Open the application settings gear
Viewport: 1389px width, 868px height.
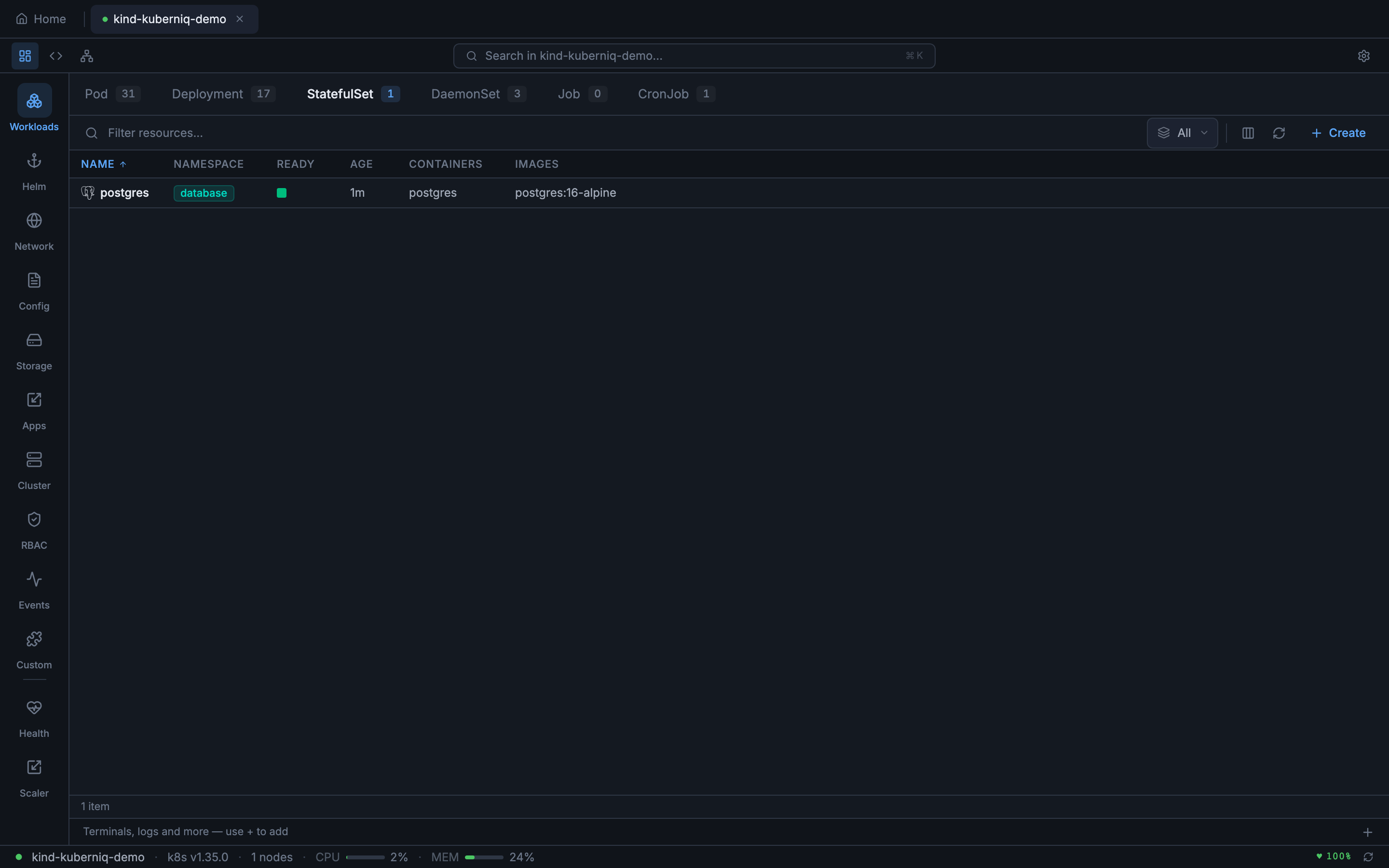(x=1363, y=55)
